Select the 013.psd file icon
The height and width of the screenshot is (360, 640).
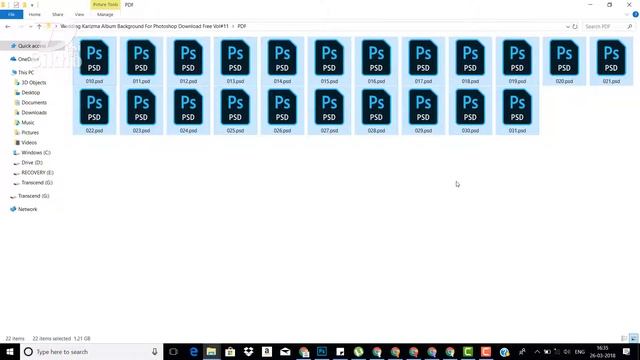pyautogui.click(x=235, y=58)
